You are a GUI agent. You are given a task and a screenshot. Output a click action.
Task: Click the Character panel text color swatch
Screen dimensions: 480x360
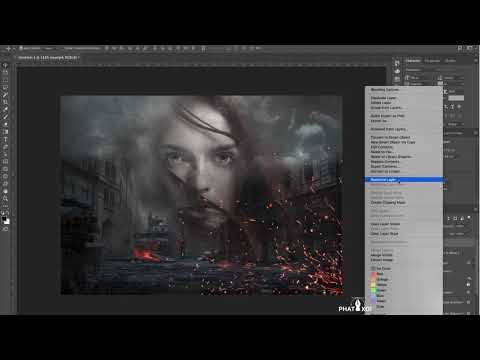[456, 98]
